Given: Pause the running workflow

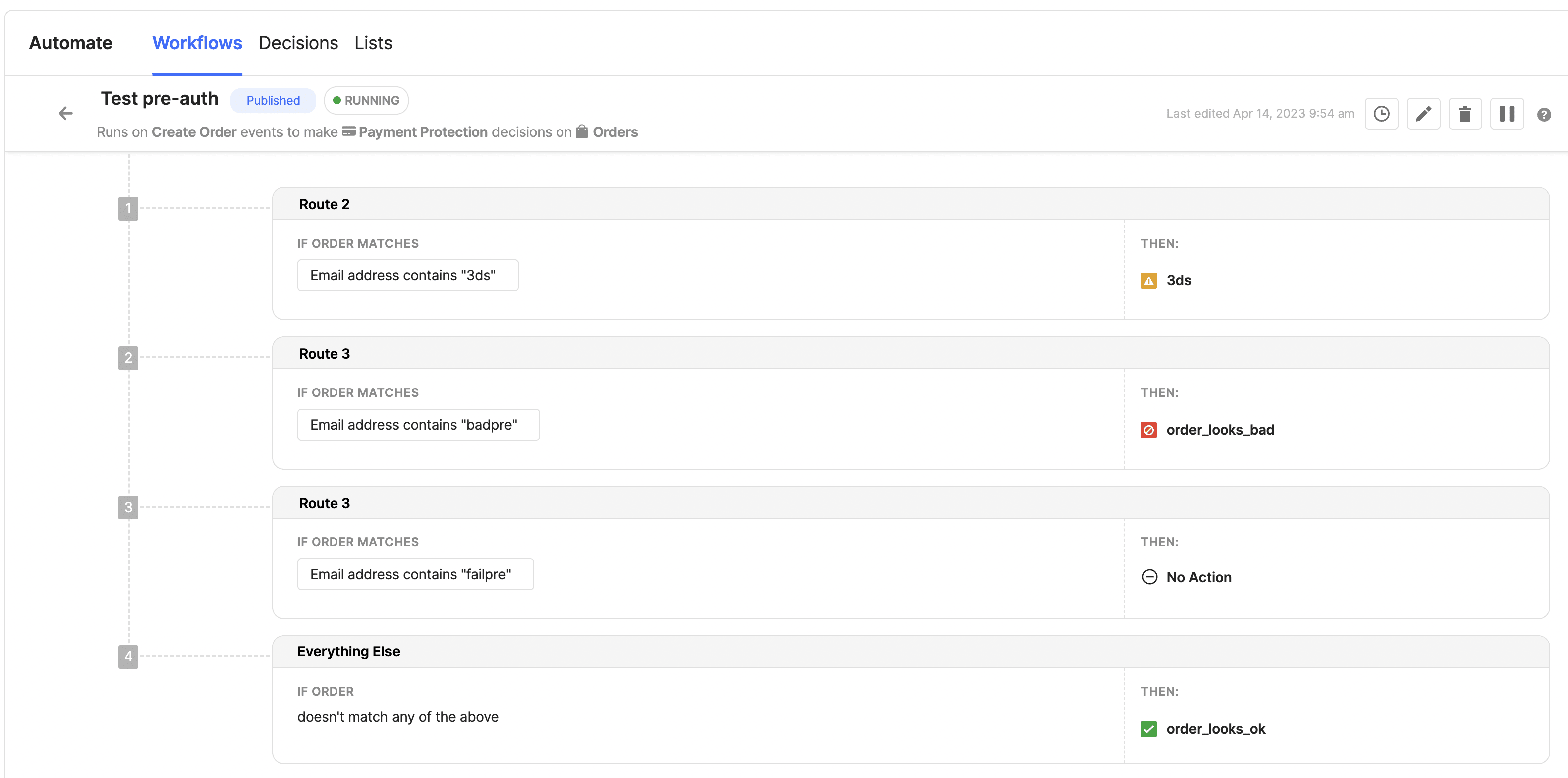Looking at the screenshot, I should 1506,114.
